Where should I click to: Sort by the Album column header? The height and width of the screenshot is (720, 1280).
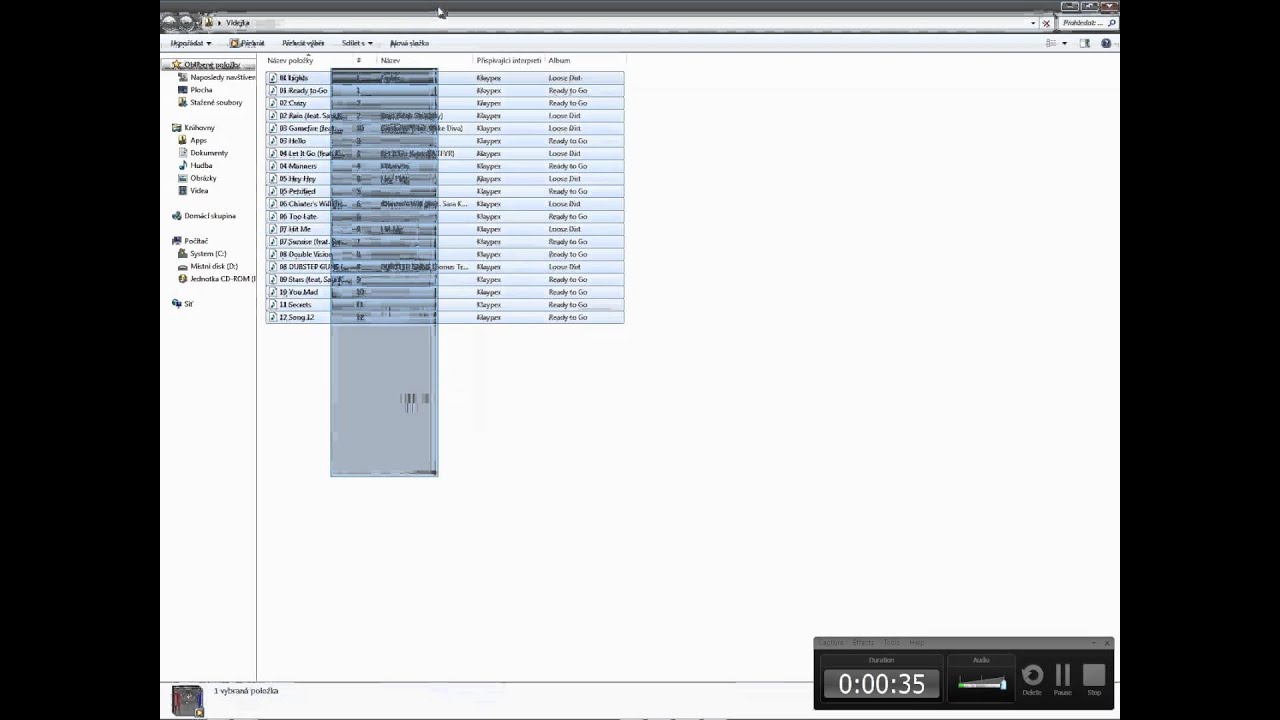[559, 61]
